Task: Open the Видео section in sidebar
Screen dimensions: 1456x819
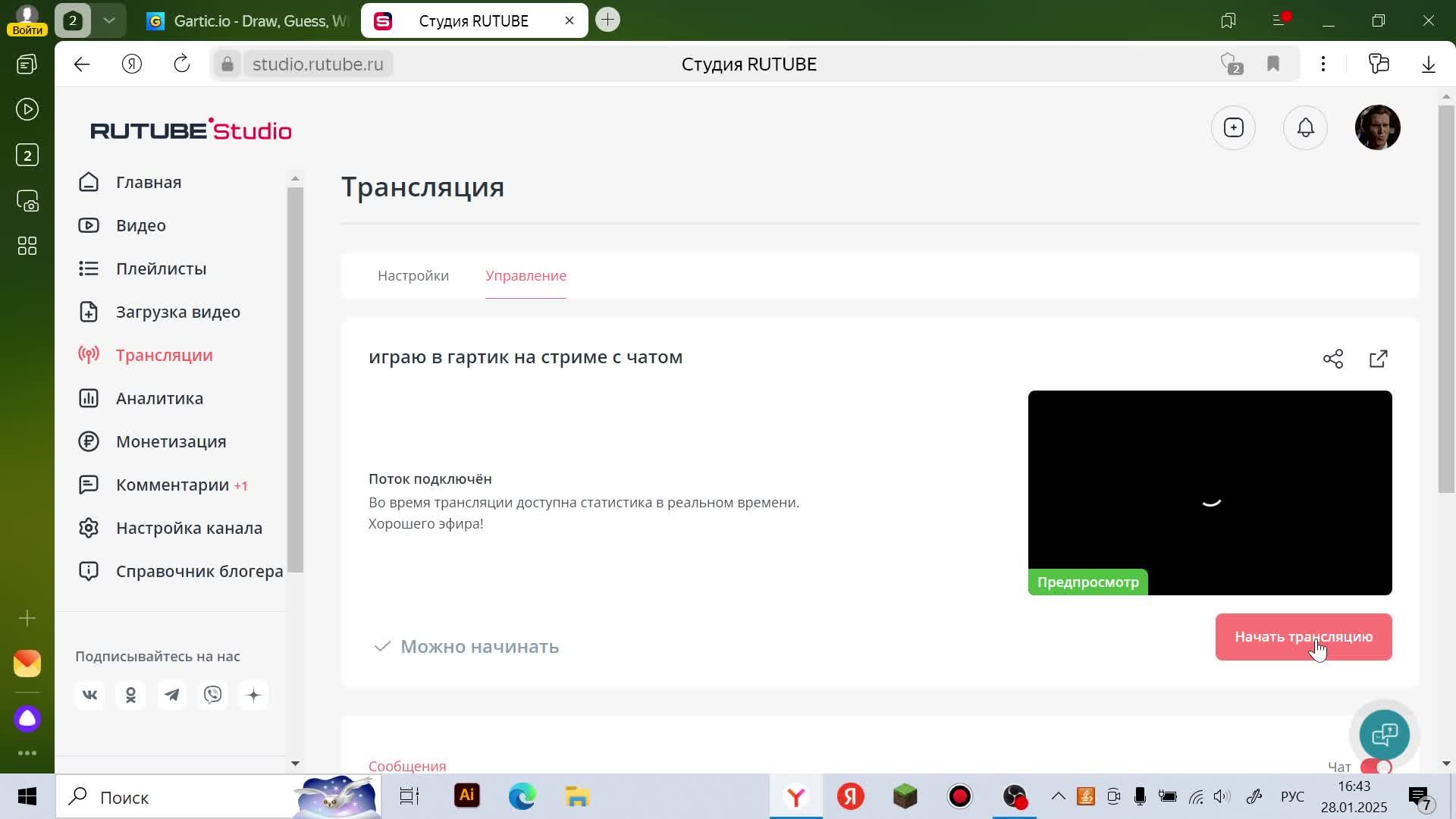Action: [122, 225]
